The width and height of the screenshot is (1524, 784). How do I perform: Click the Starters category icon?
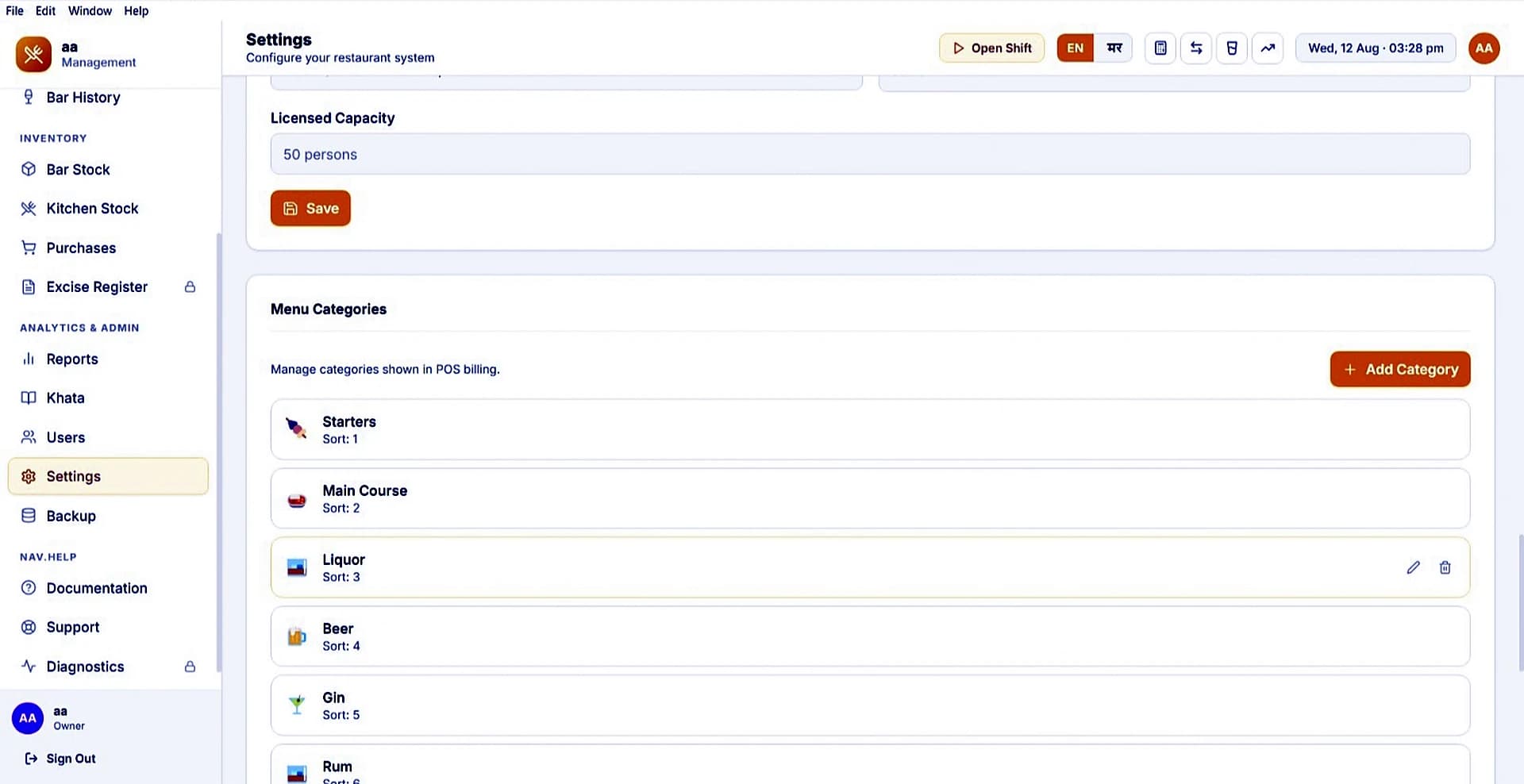point(296,429)
